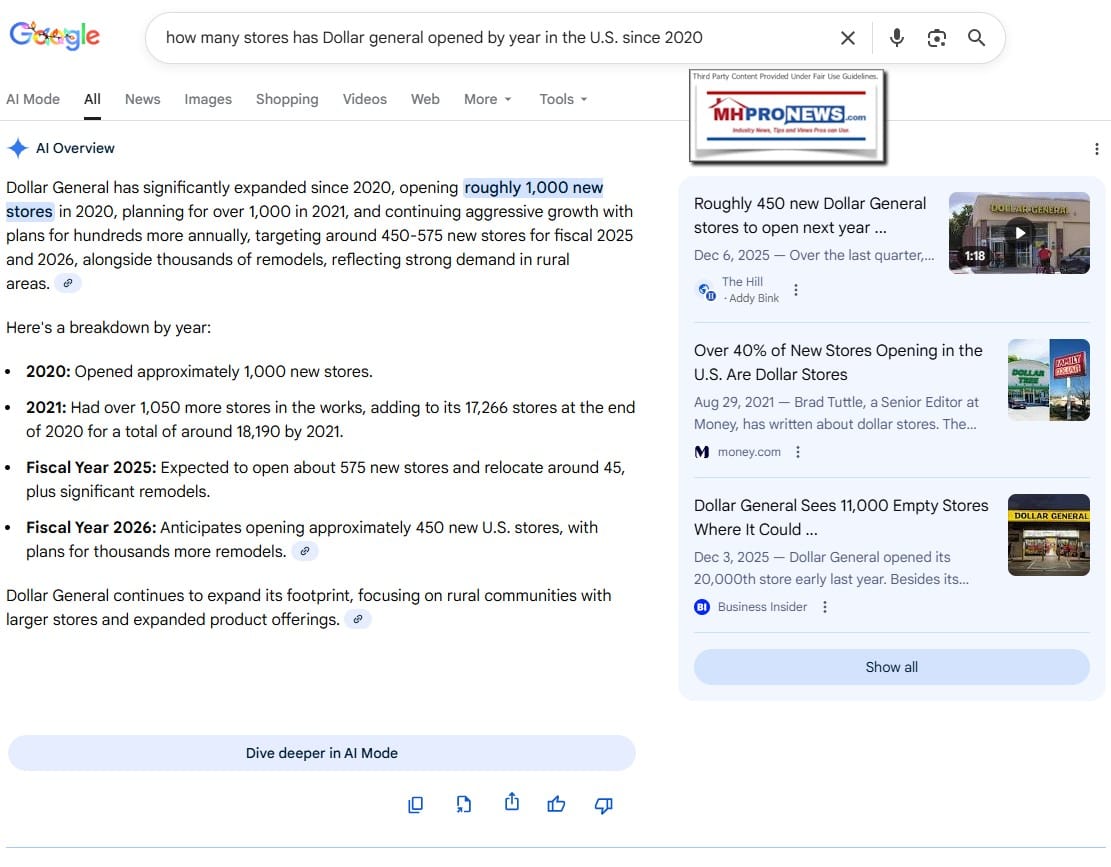1111x867 pixels.
Task: Switch to the Images tab
Action: click(207, 99)
